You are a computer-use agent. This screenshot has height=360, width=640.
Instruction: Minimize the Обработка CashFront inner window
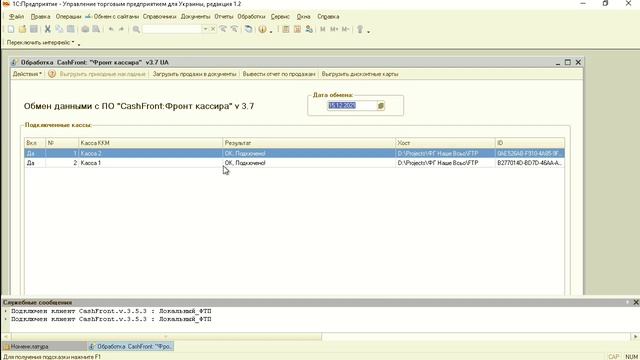point(558,62)
